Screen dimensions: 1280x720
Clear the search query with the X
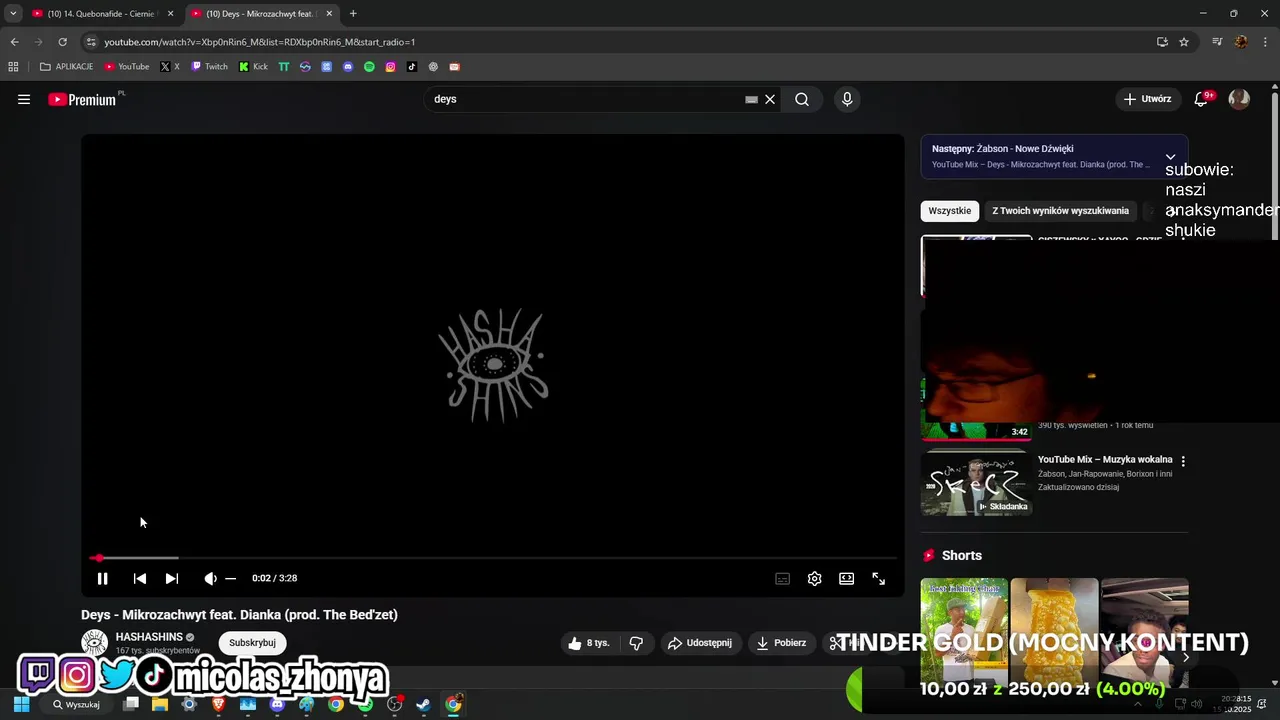tap(770, 99)
